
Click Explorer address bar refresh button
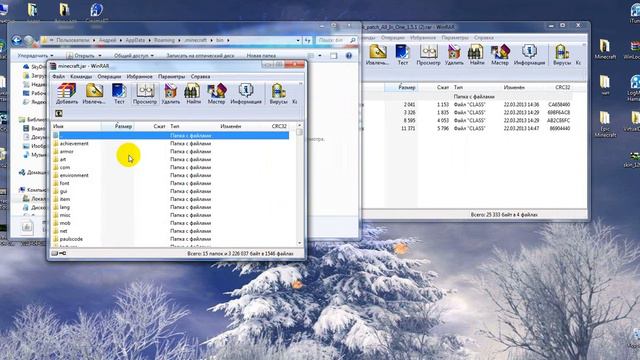coord(307,40)
